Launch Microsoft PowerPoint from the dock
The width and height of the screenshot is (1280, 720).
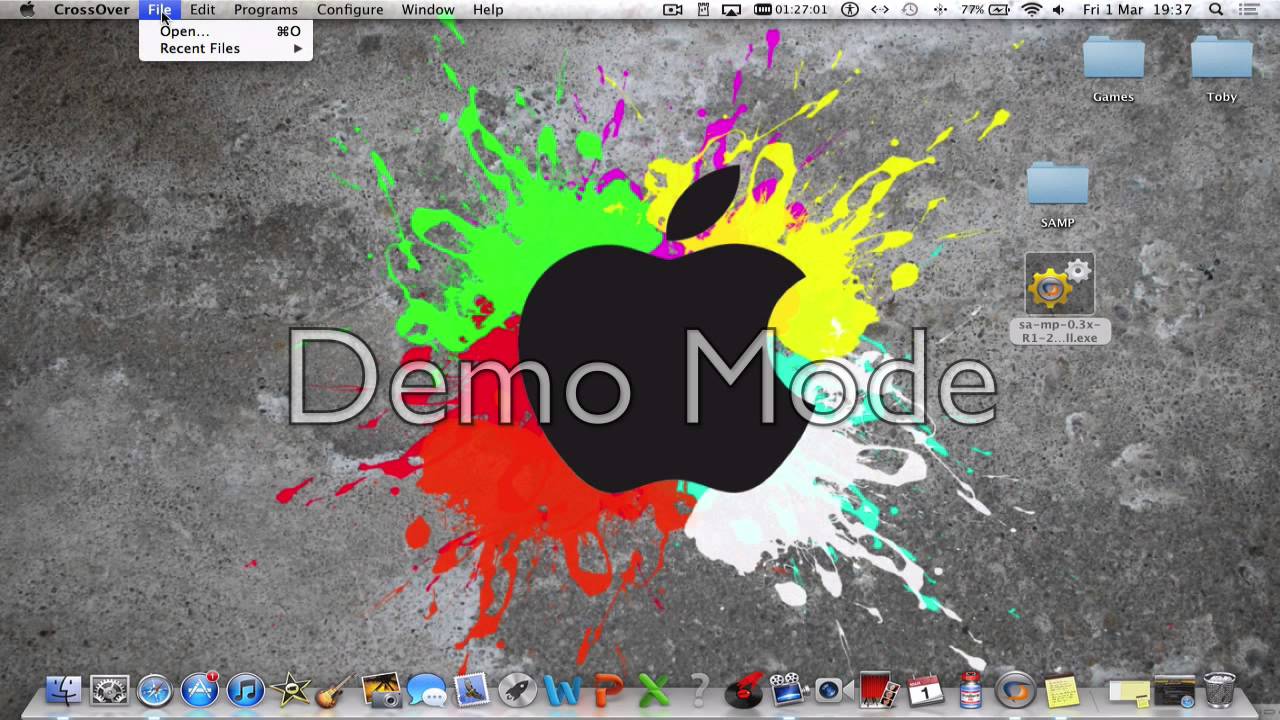tap(608, 690)
